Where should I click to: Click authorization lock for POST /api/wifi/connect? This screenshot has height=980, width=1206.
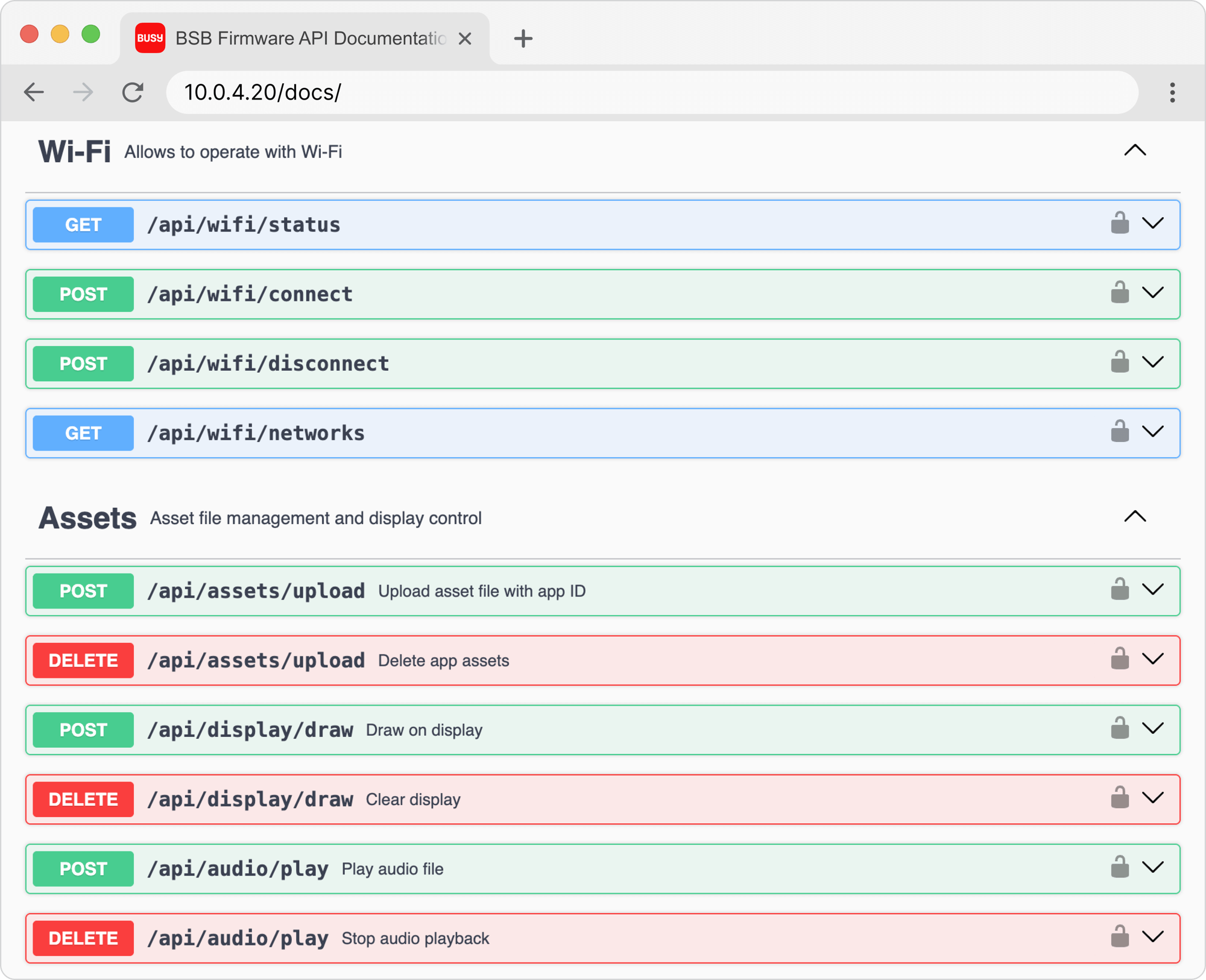(1119, 293)
